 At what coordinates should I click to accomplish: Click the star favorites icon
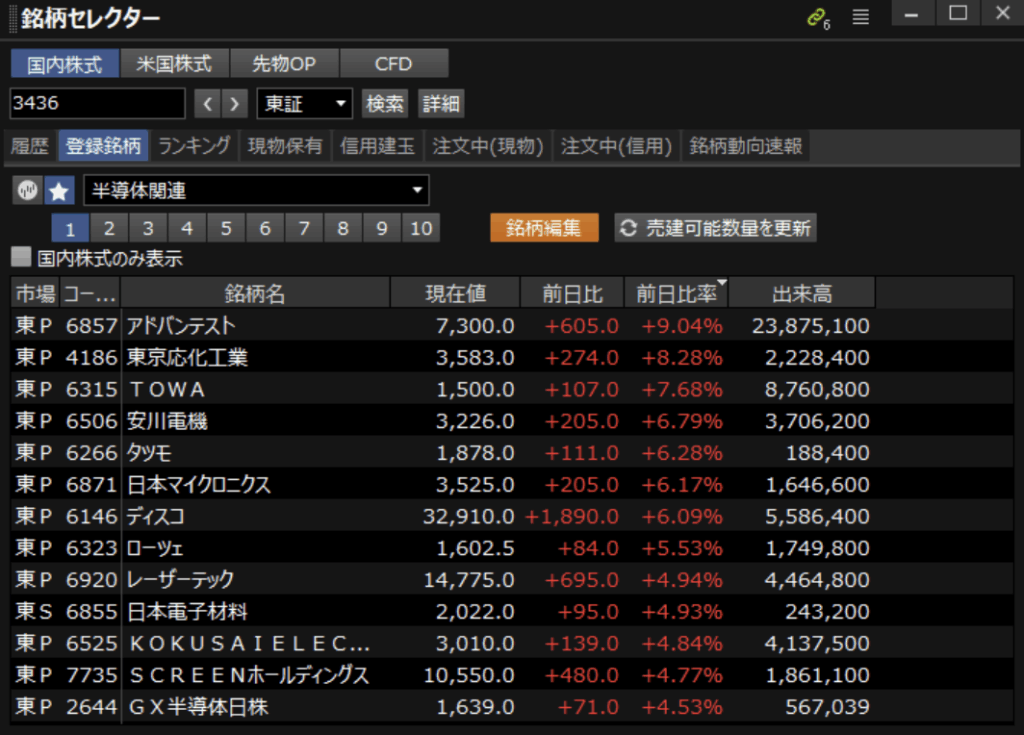point(59,191)
